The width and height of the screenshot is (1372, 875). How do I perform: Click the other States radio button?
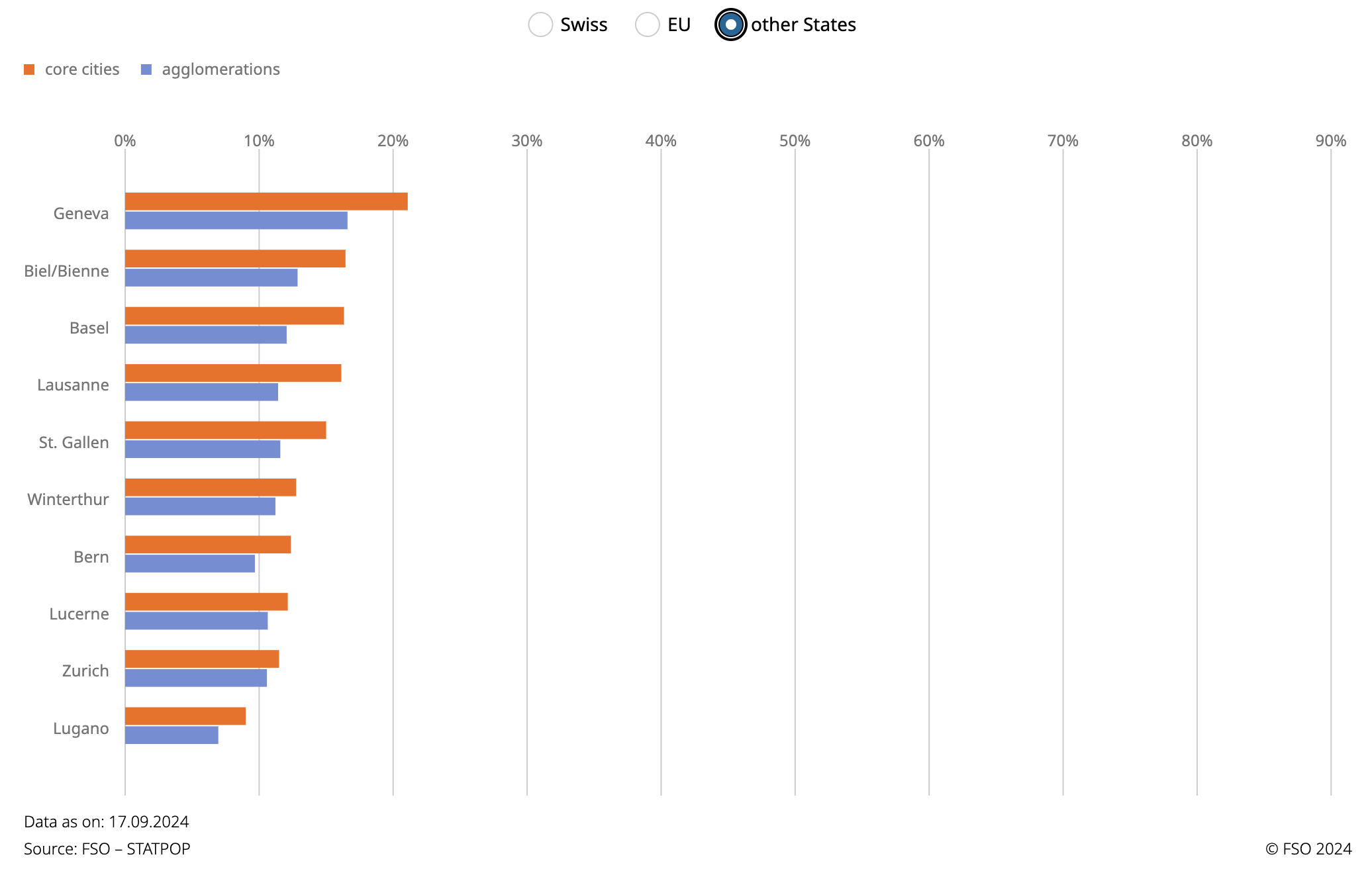[730, 25]
